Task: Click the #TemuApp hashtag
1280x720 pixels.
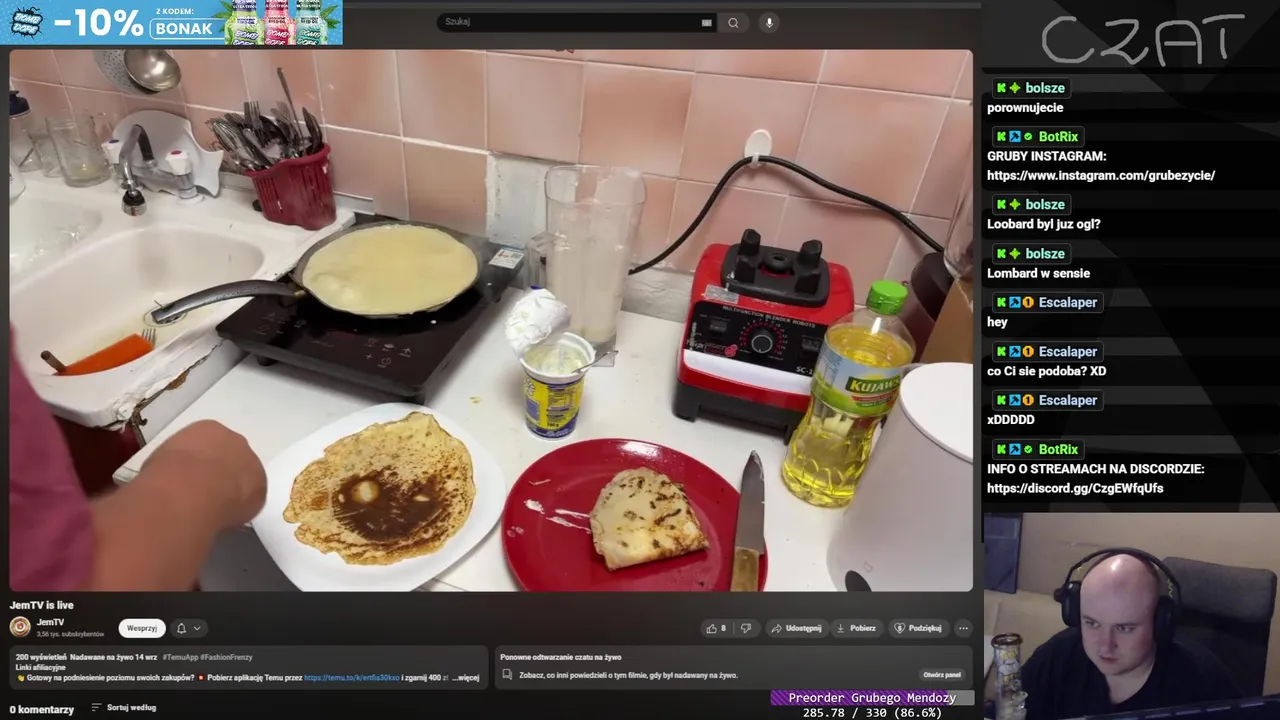Action: tap(181, 657)
